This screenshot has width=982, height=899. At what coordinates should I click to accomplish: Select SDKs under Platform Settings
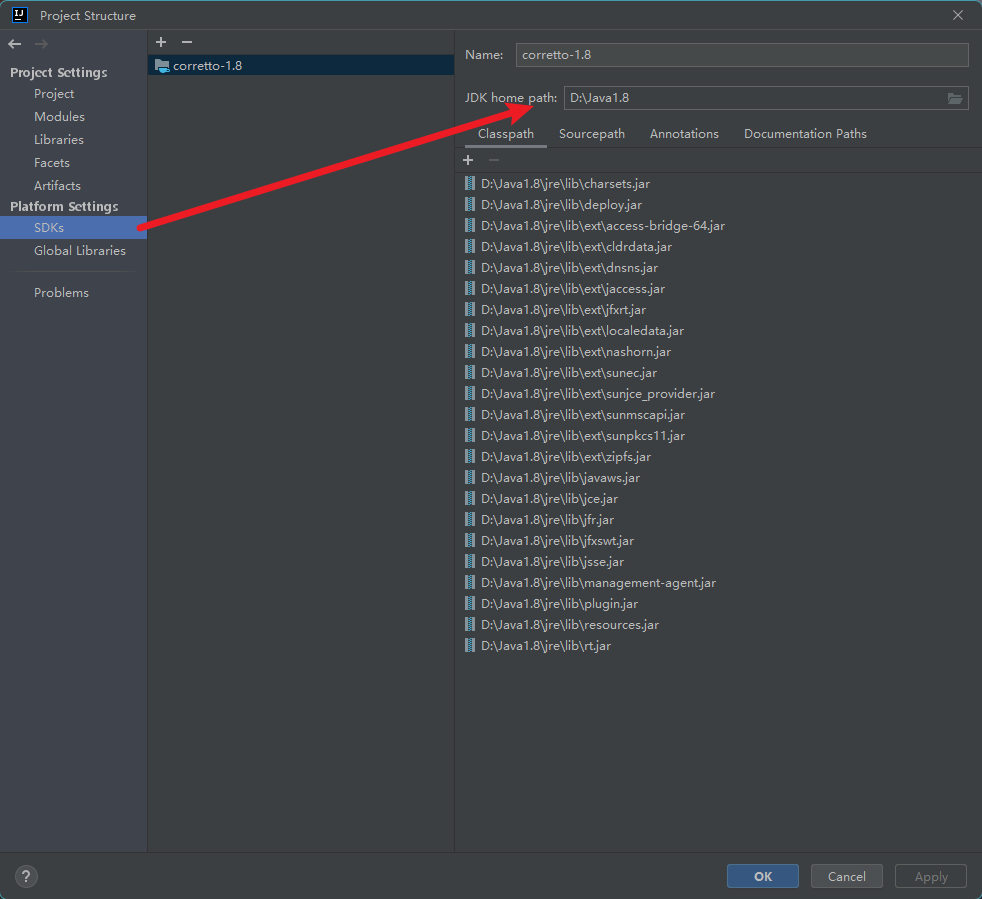click(73, 227)
